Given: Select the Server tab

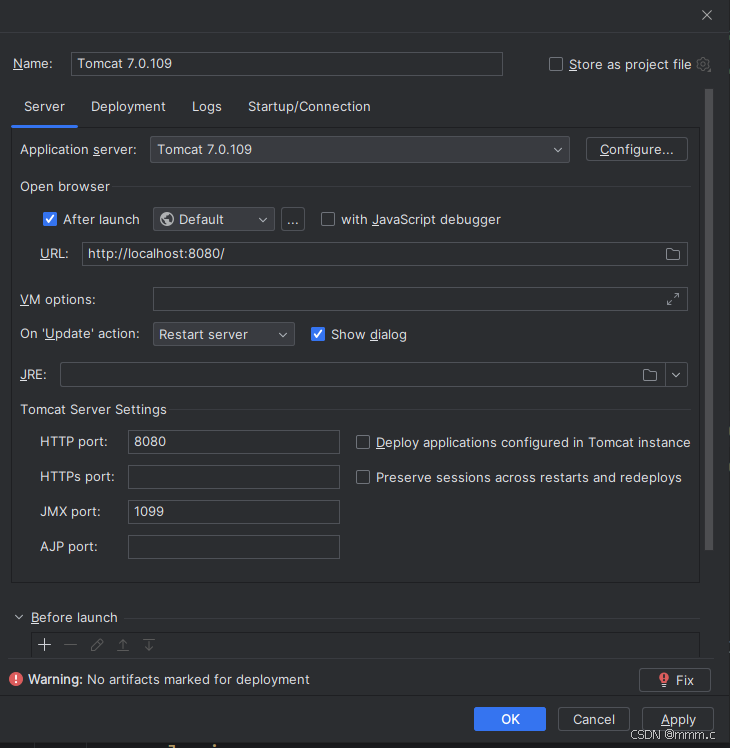Looking at the screenshot, I should tap(44, 106).
